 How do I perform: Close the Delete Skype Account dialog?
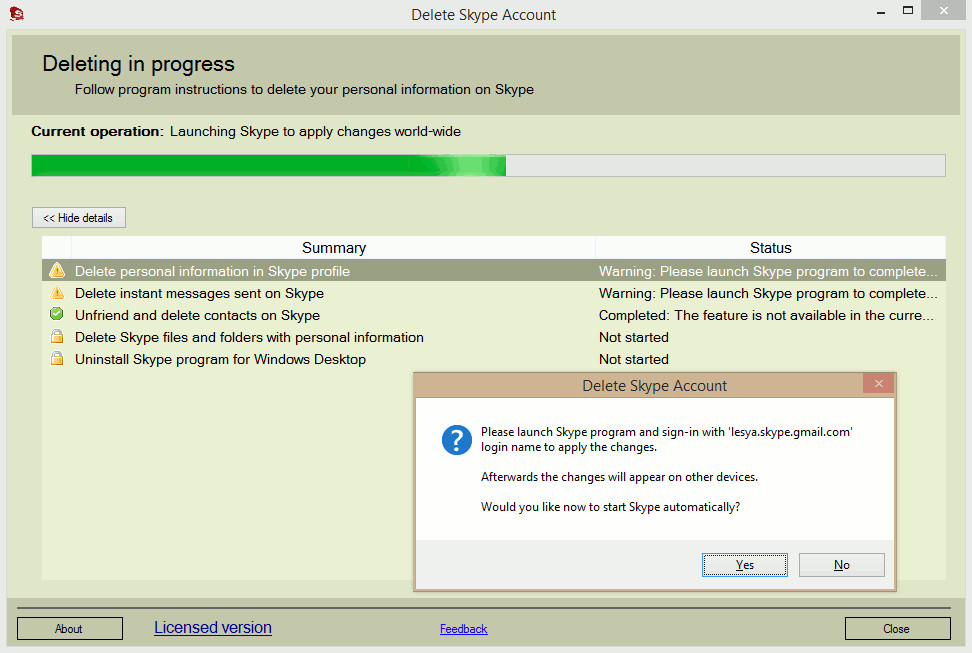tap(878, 384)
